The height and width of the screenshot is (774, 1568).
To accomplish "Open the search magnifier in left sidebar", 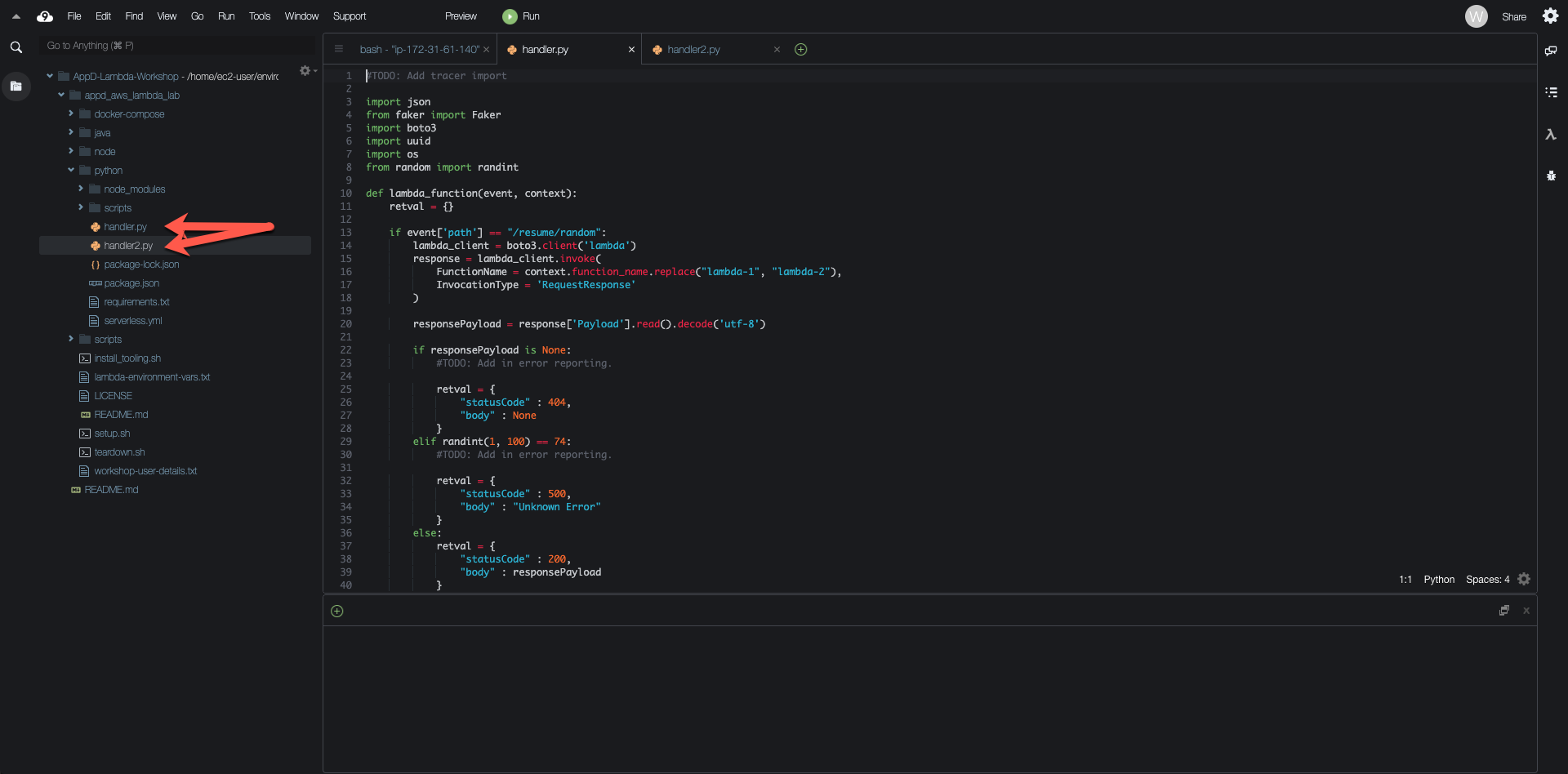I will click(16, 47).
